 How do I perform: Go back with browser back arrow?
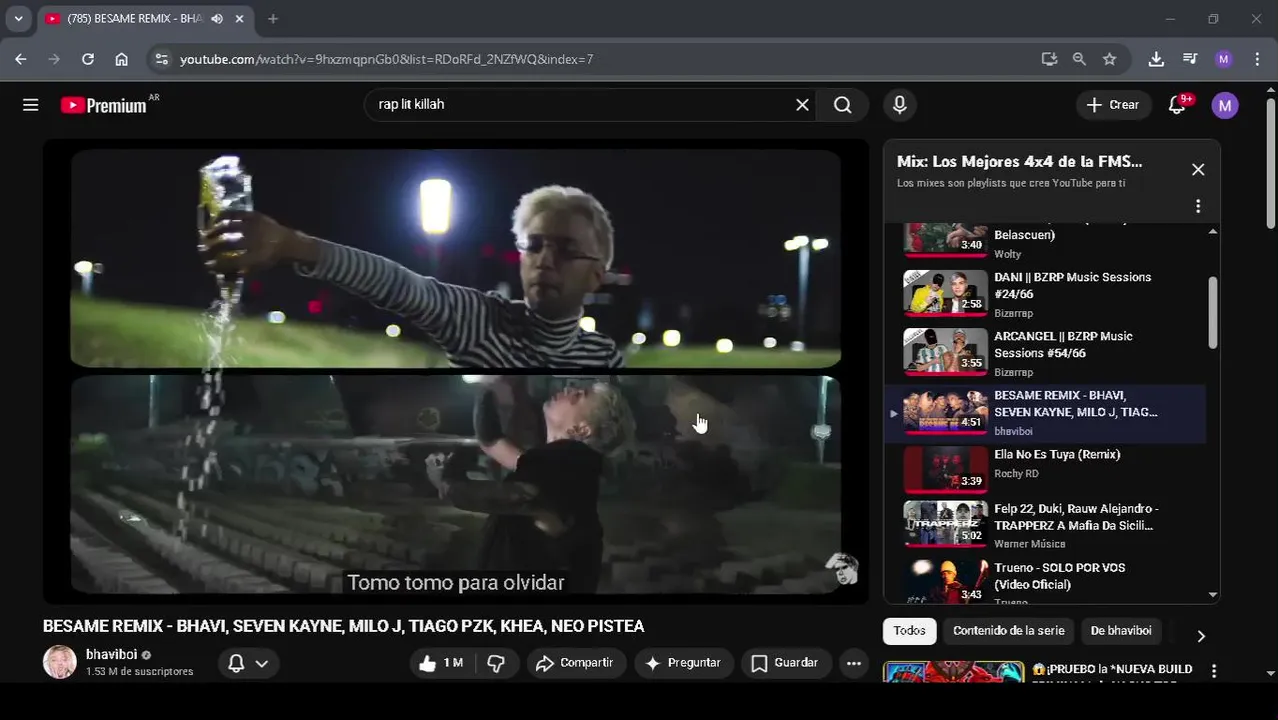[21, 59]
